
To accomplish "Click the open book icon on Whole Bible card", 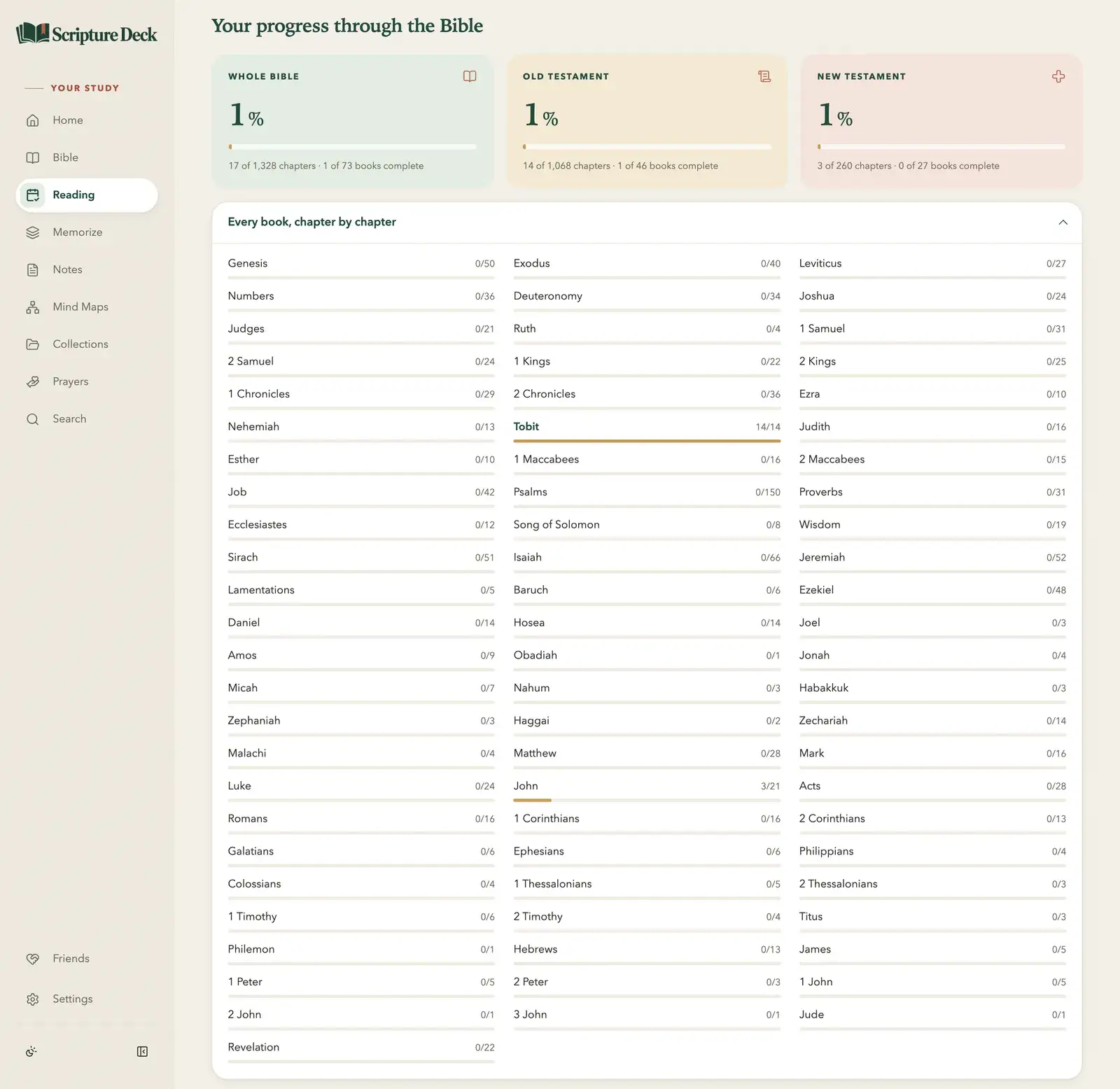I will tap(470, 76).
